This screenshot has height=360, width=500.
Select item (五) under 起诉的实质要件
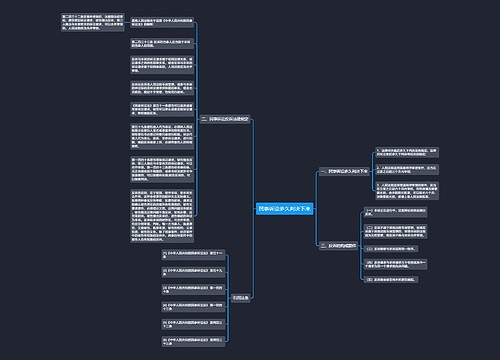click(x=390, y=279)
